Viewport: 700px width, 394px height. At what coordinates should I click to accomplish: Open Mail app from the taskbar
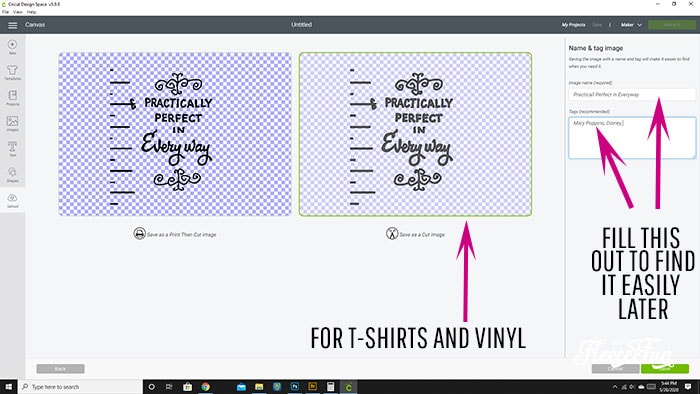tap(241, 387)
